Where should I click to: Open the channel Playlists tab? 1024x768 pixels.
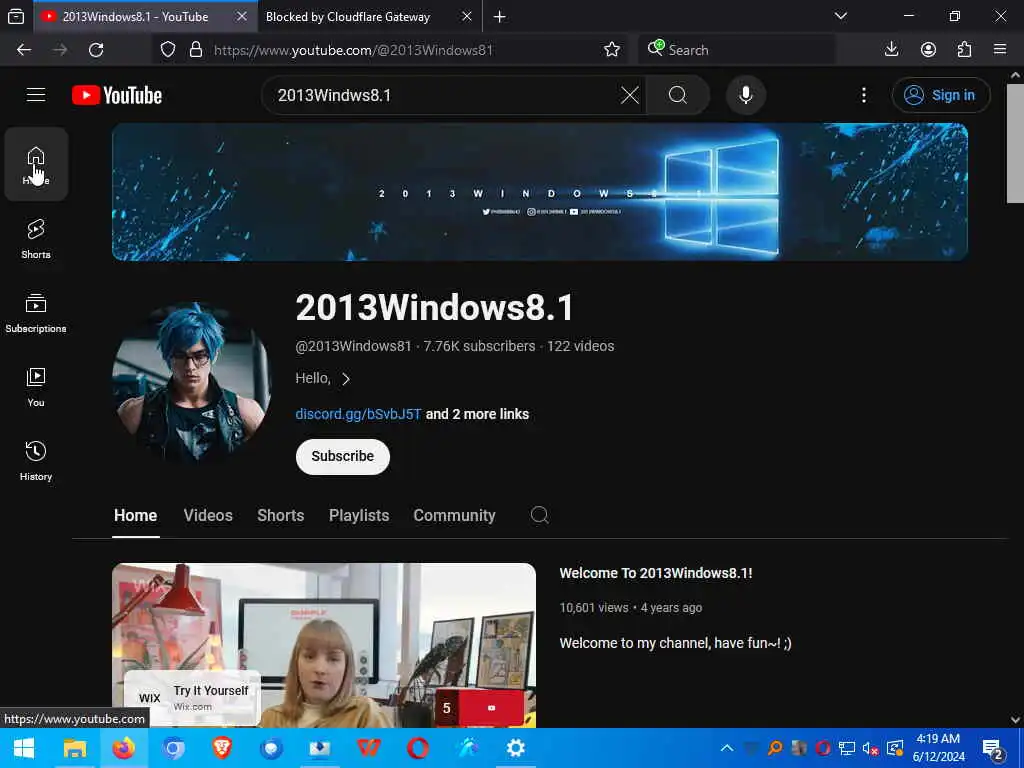point(359,515)
